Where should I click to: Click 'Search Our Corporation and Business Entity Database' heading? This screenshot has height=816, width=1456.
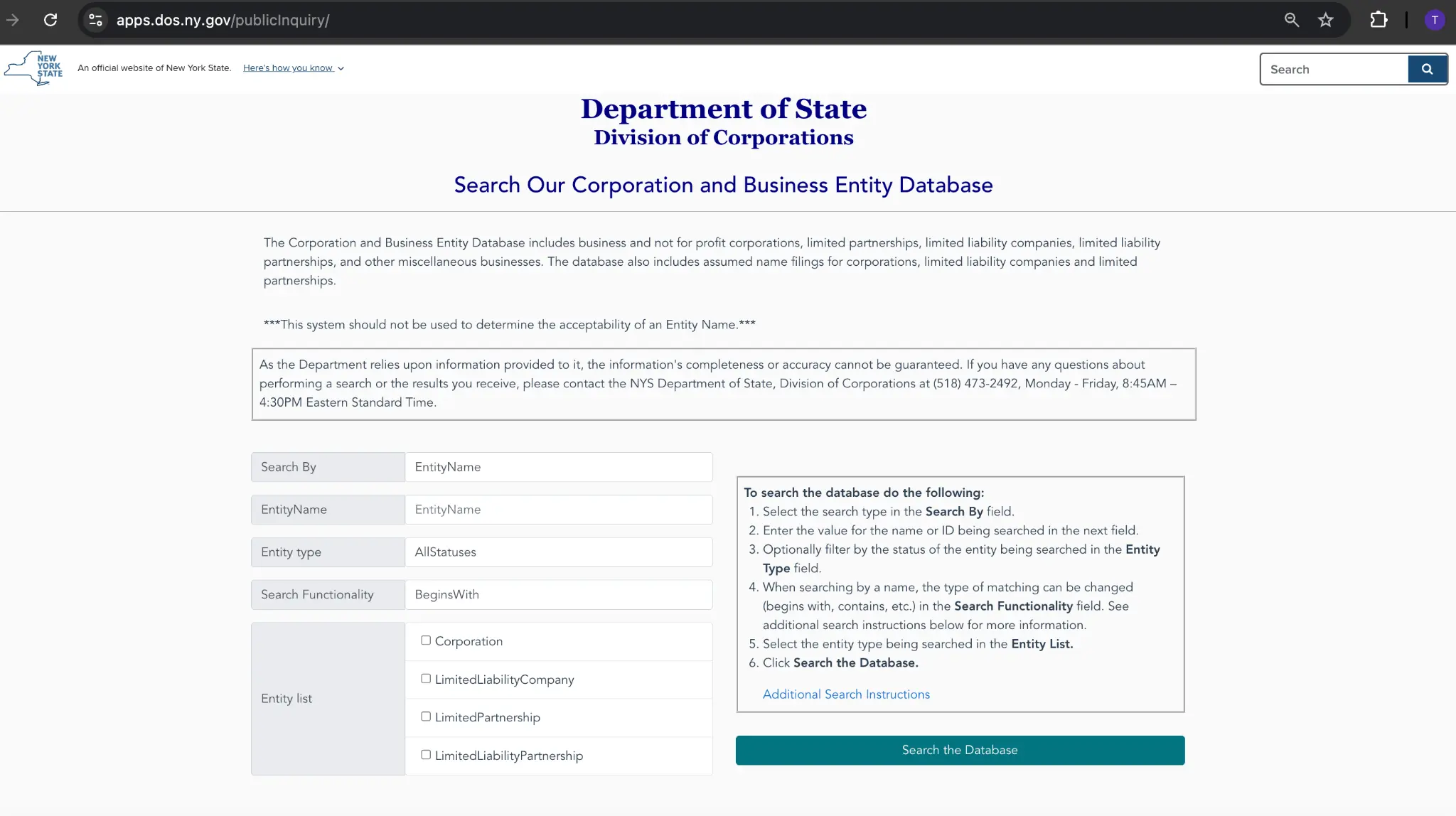coord(723,185)
